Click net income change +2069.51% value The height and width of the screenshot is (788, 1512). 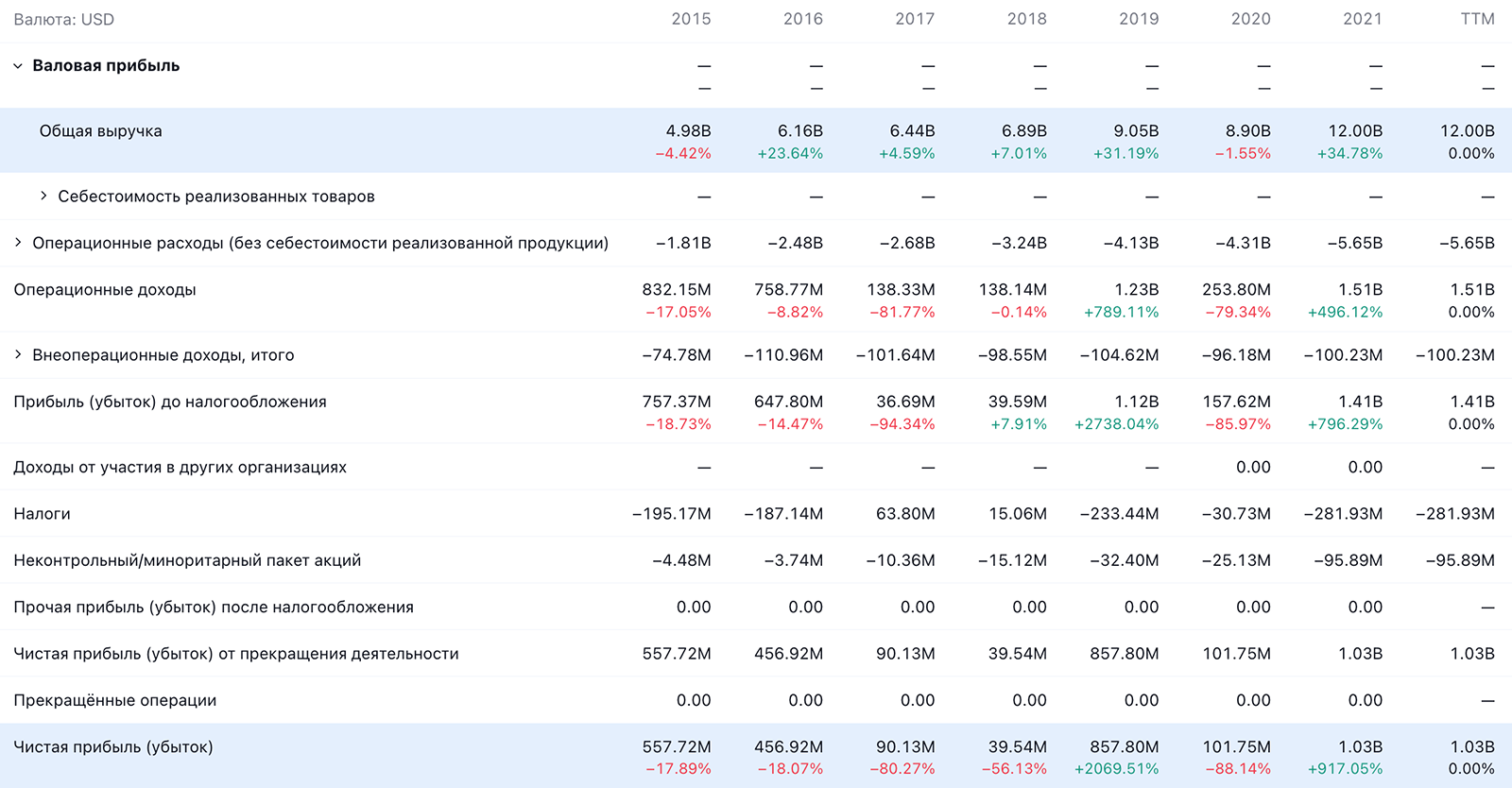[x=1116, y=769]
